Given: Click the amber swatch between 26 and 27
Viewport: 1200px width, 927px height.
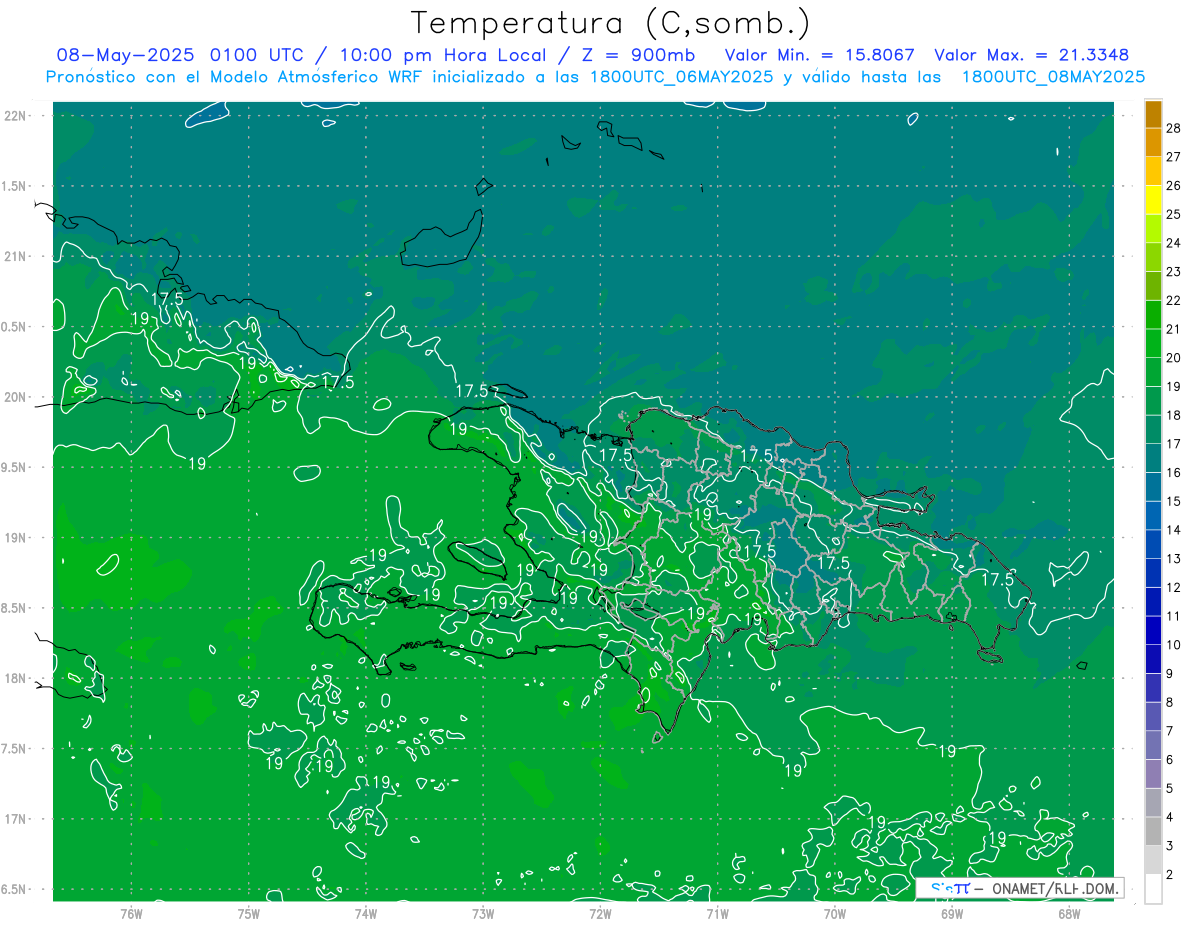Looking at the screenshot, I should (x=1153, y=171).
